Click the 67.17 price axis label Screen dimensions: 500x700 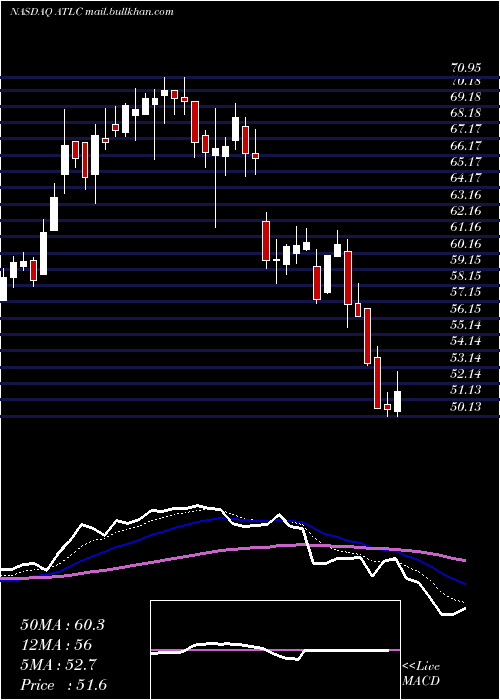coord(466,129)
